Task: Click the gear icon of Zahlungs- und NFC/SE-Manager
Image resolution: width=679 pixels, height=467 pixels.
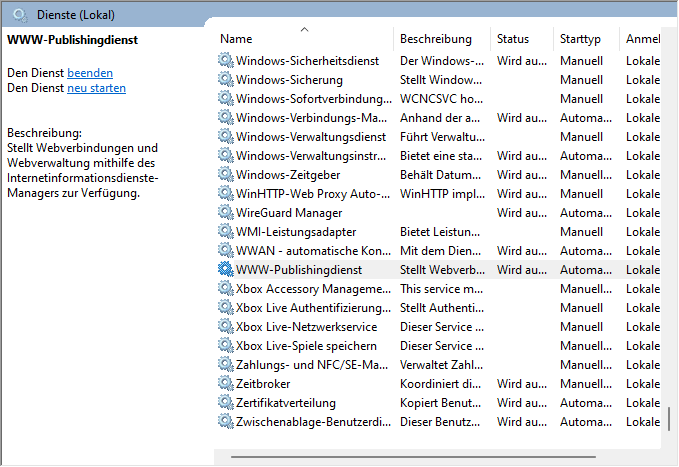Action: point(226,364)
